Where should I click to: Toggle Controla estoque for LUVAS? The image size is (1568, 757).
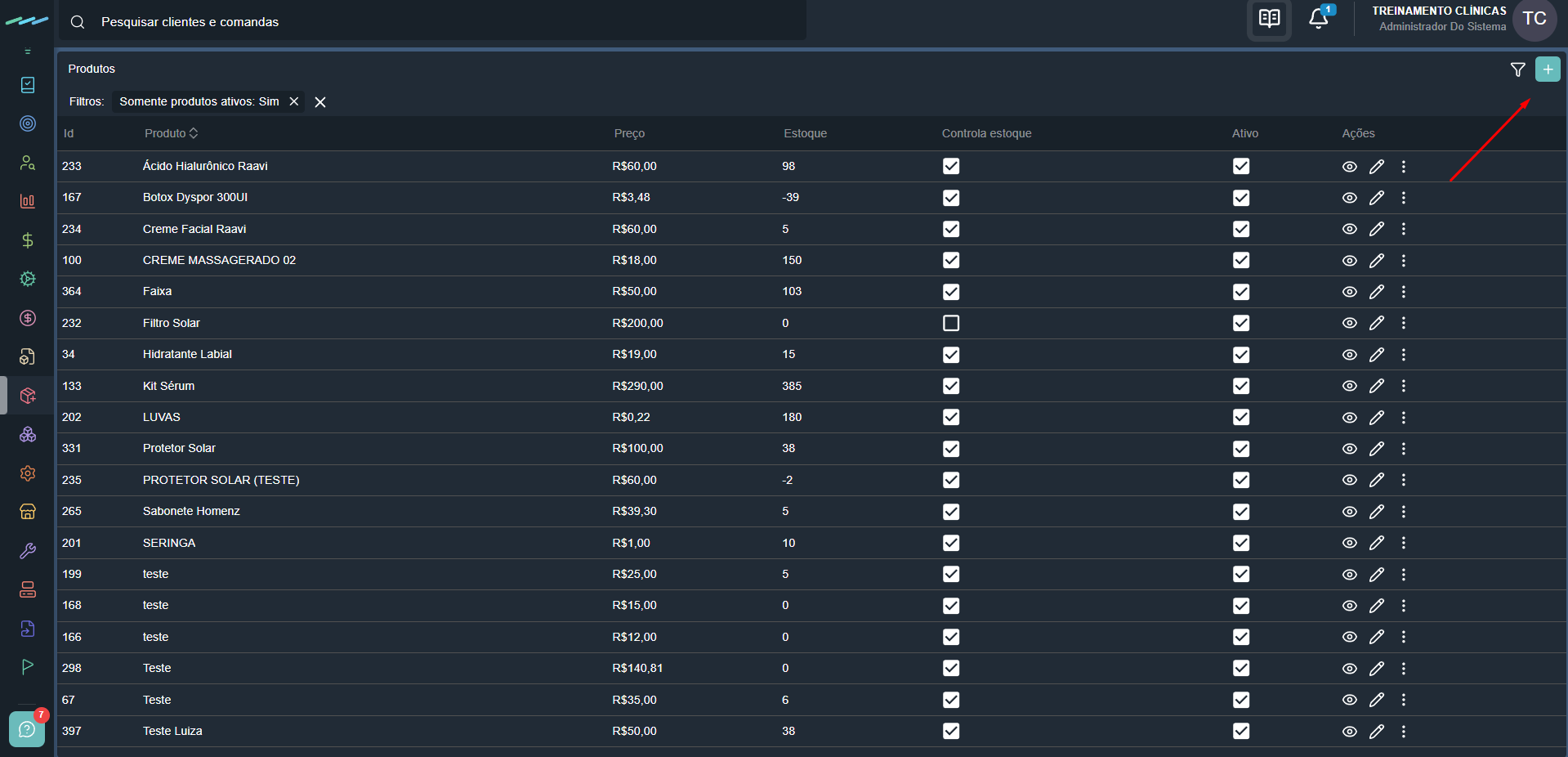(x=951, y=417)
